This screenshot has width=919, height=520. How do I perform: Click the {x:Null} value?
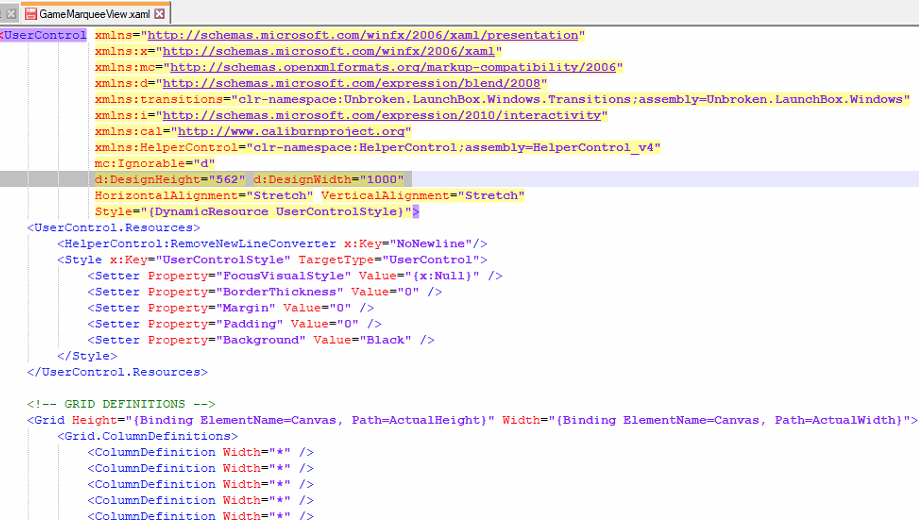pos(442,276)
